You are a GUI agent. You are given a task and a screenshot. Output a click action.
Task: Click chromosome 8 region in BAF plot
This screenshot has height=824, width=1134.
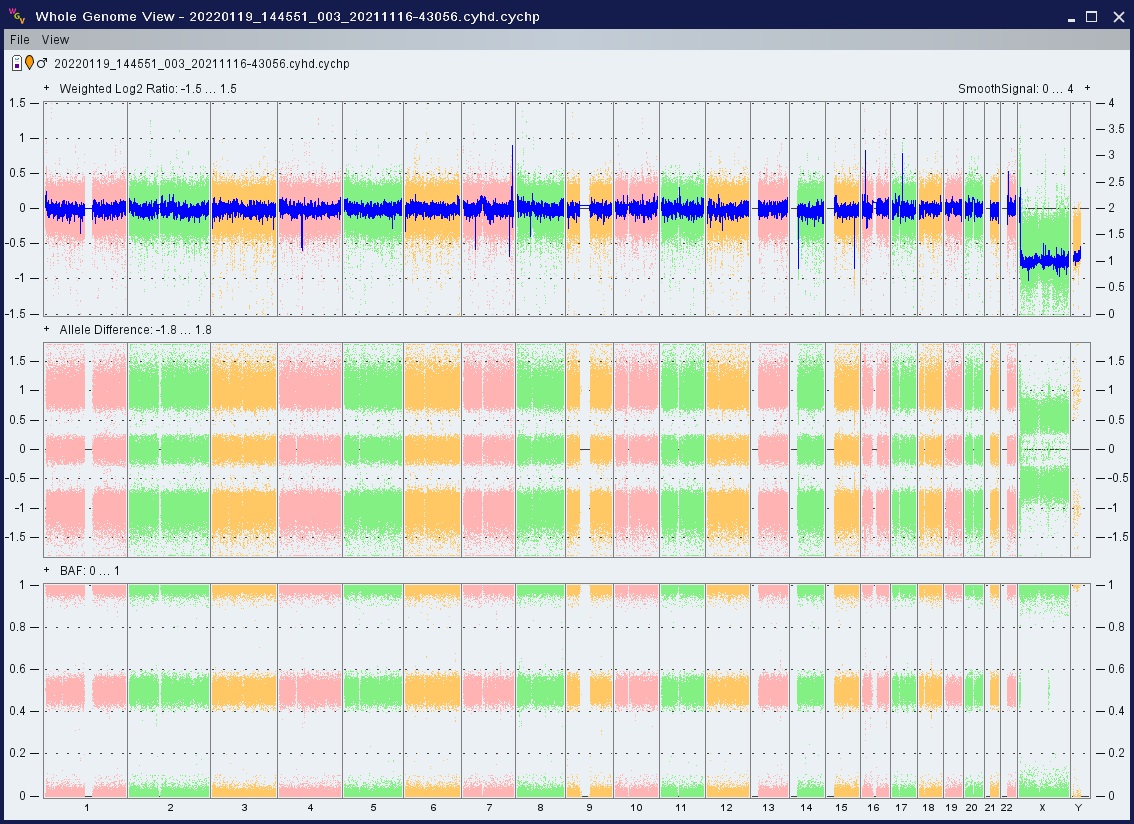(x=540, y=690)
